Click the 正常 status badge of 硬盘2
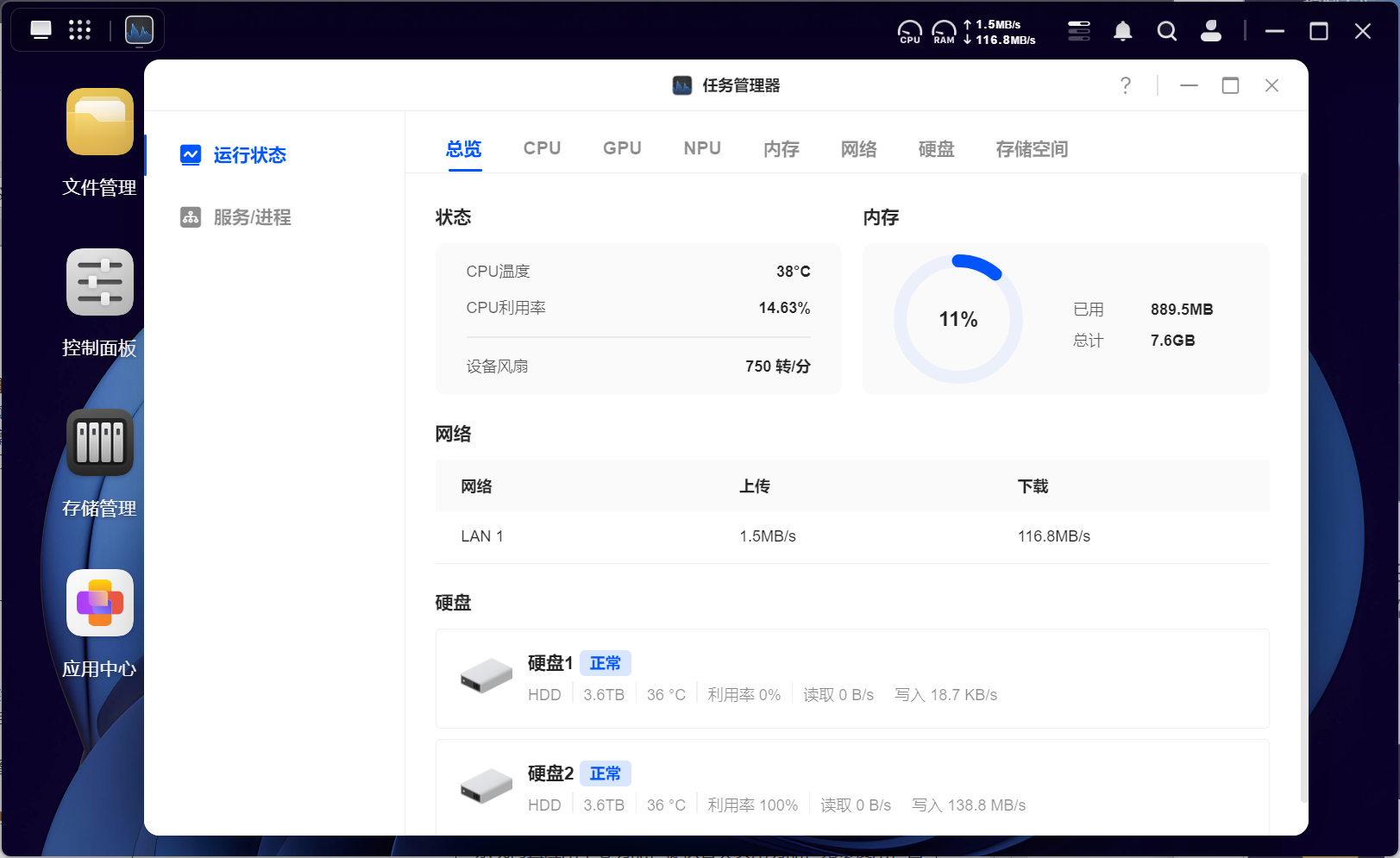Screen dimensions: 1400x858 tap(606, 773)
